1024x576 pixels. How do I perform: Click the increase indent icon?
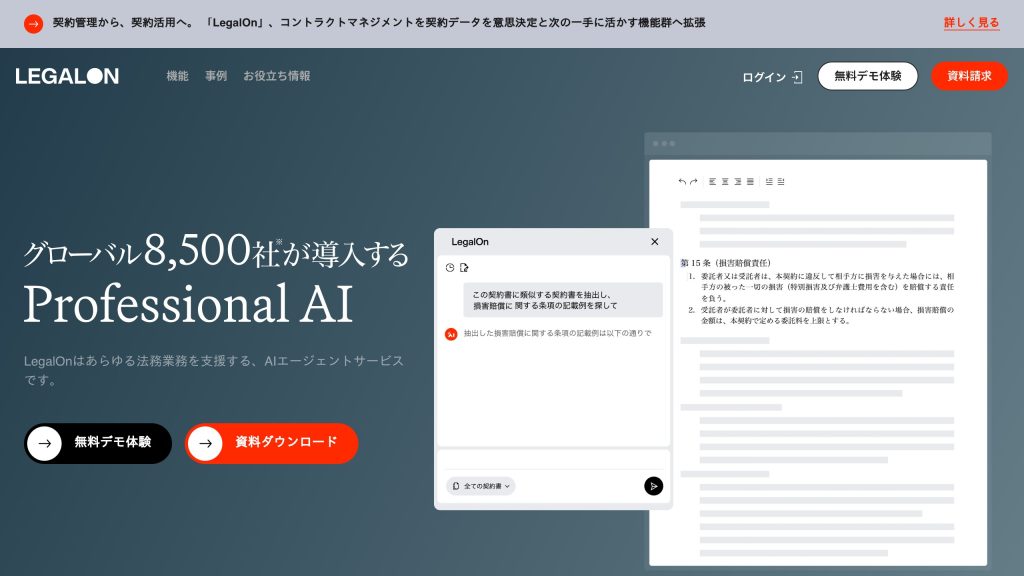click(781, 182)
